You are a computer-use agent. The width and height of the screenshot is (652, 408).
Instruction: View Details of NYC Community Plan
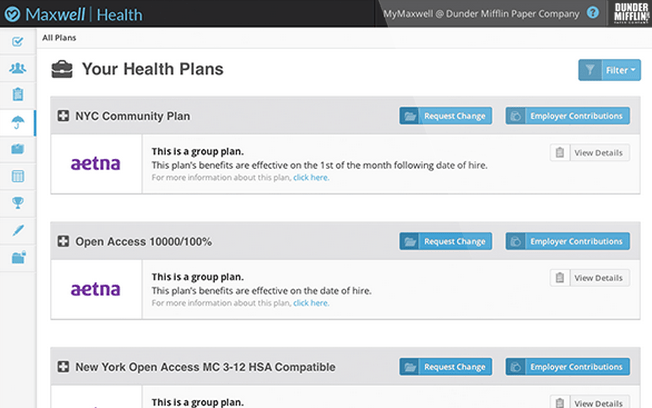coord(590,153)
